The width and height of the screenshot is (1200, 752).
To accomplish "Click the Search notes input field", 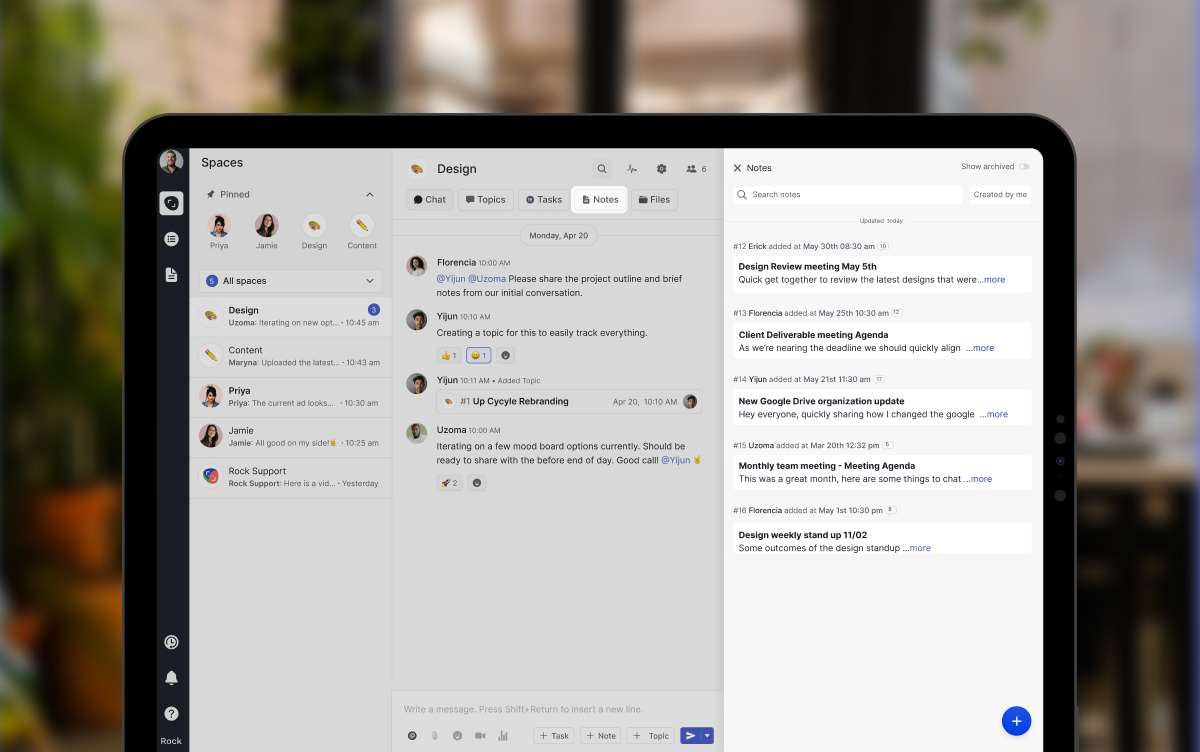I will coord(846,194).
